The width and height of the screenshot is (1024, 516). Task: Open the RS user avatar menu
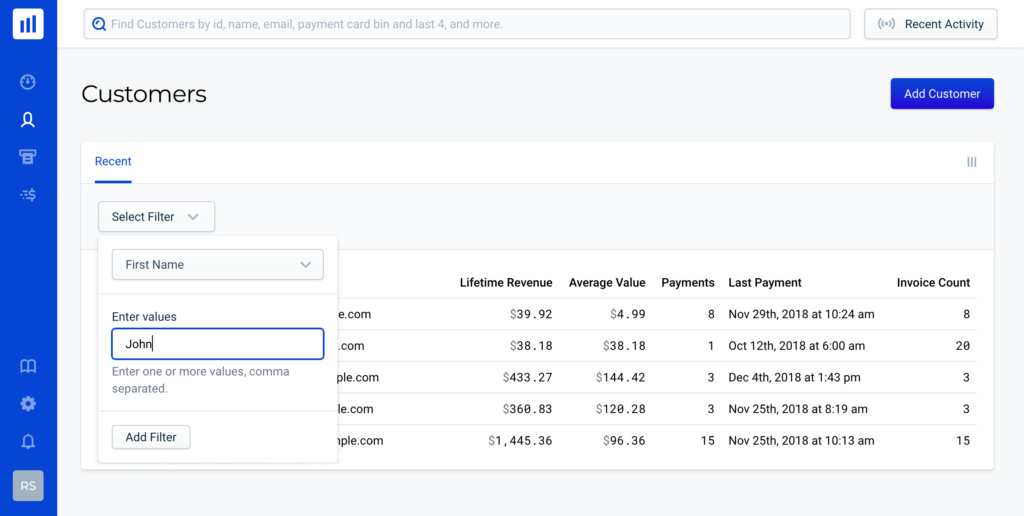click(28, 486)
